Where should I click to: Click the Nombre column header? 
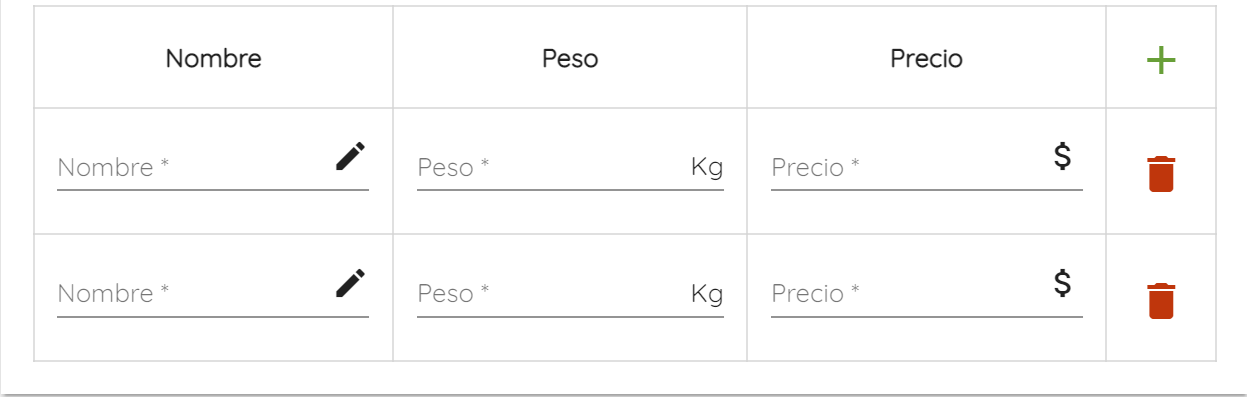pos(214,59)
